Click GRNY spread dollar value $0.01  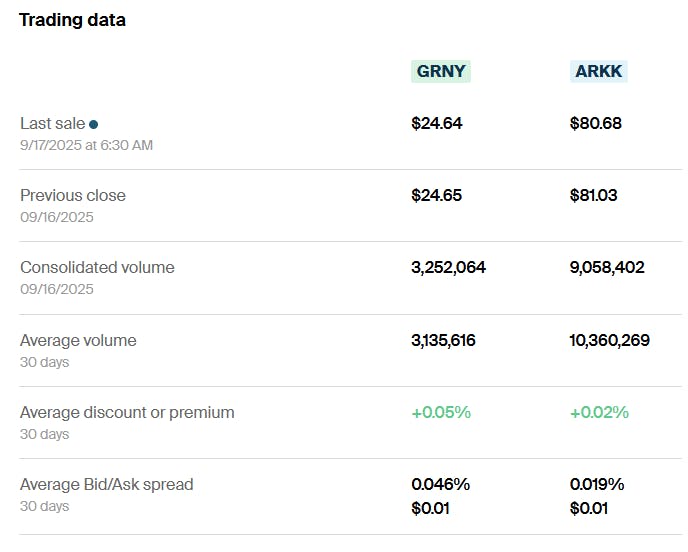click(430, 509)
